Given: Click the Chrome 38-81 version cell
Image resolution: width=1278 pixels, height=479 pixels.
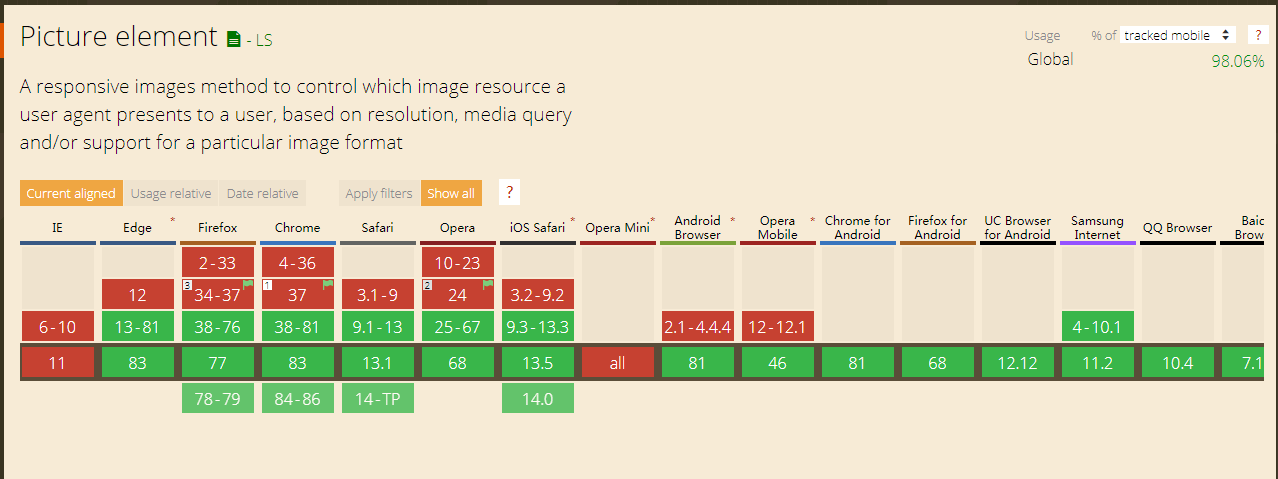Looking at the screenshot, I should pyautogui.click(x=297, y=326).
